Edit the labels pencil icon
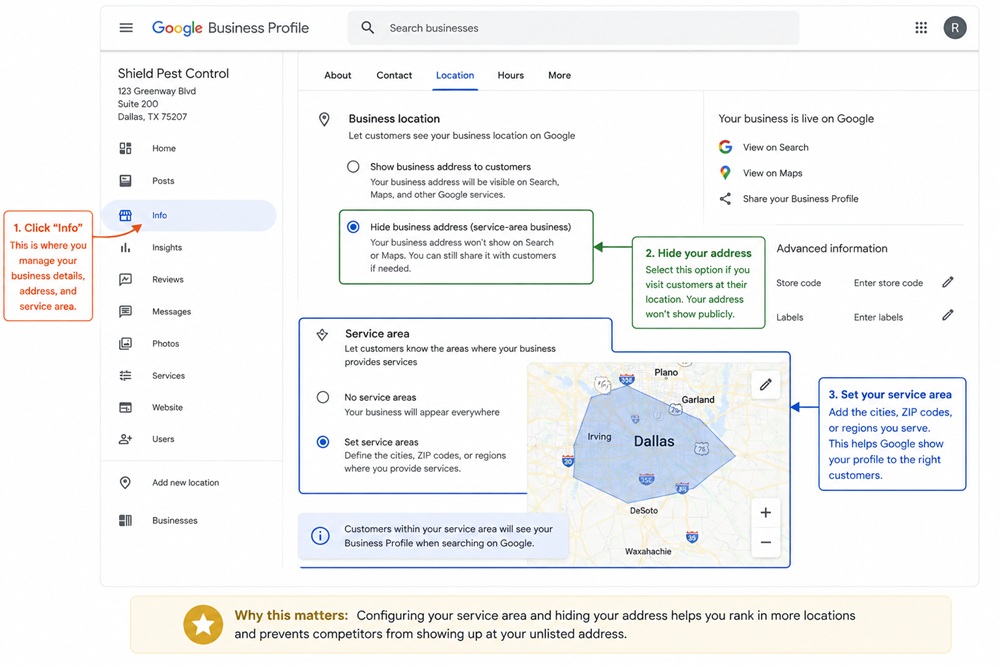1000x666 pixels. pyautogui.click(x=948, y=315)
